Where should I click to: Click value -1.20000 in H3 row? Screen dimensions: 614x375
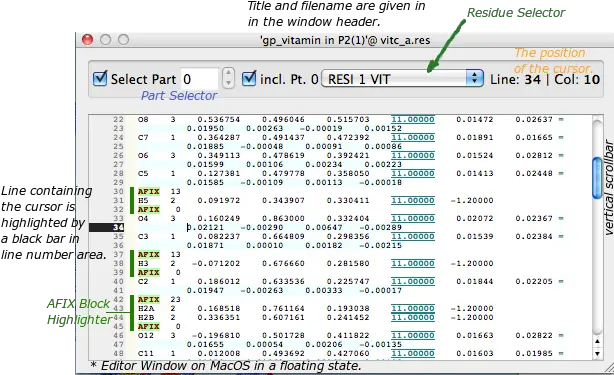coord(472,263)
